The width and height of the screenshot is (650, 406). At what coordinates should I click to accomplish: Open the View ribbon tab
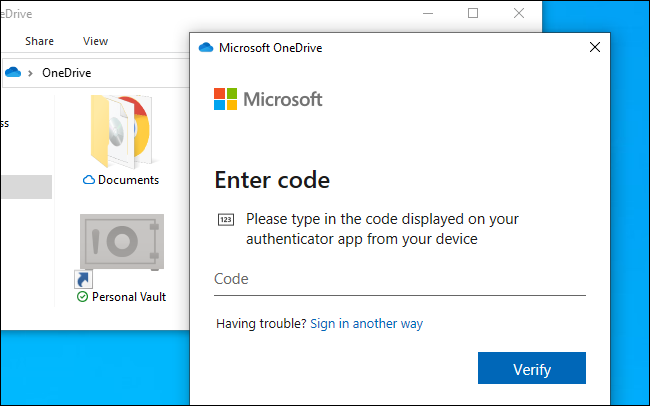coord(96,41)
